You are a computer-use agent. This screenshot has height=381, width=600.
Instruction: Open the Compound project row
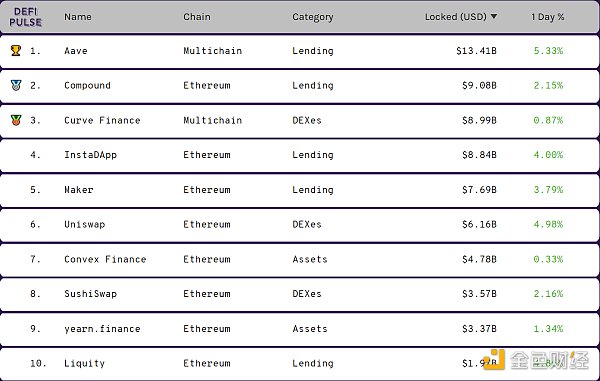(x=300, y=86)
